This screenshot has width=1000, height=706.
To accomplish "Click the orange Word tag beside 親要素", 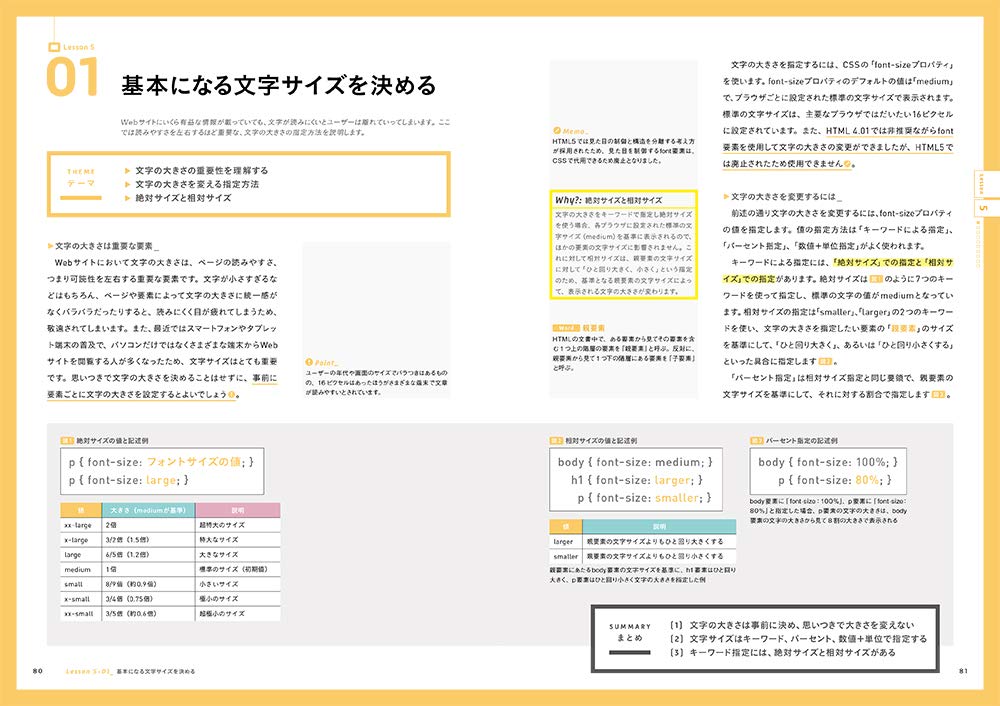I will (566, 328).
